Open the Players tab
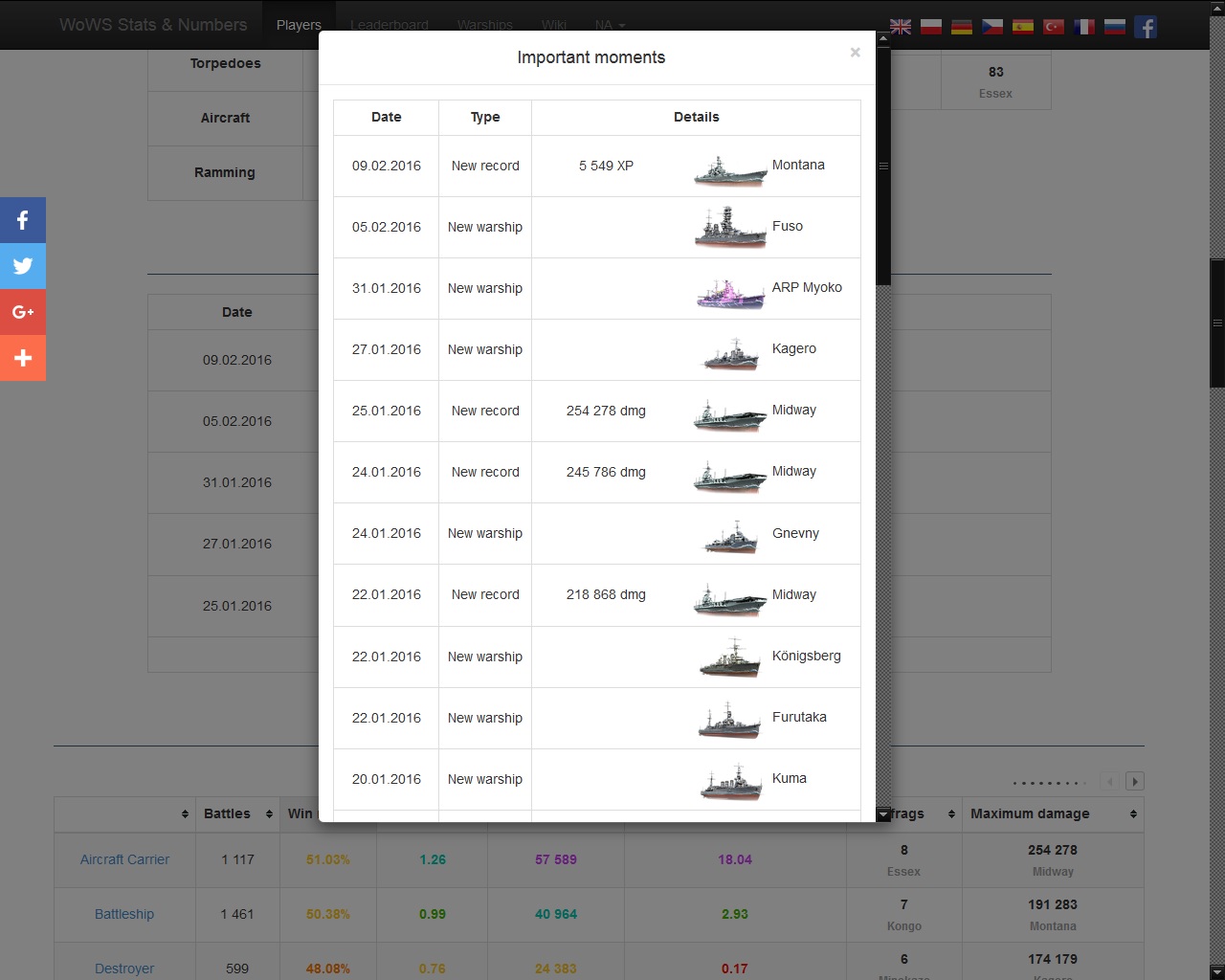Image resolution: width=1225 pixels, height=980 pixels. pyautogui.click(x=299, y=25)
